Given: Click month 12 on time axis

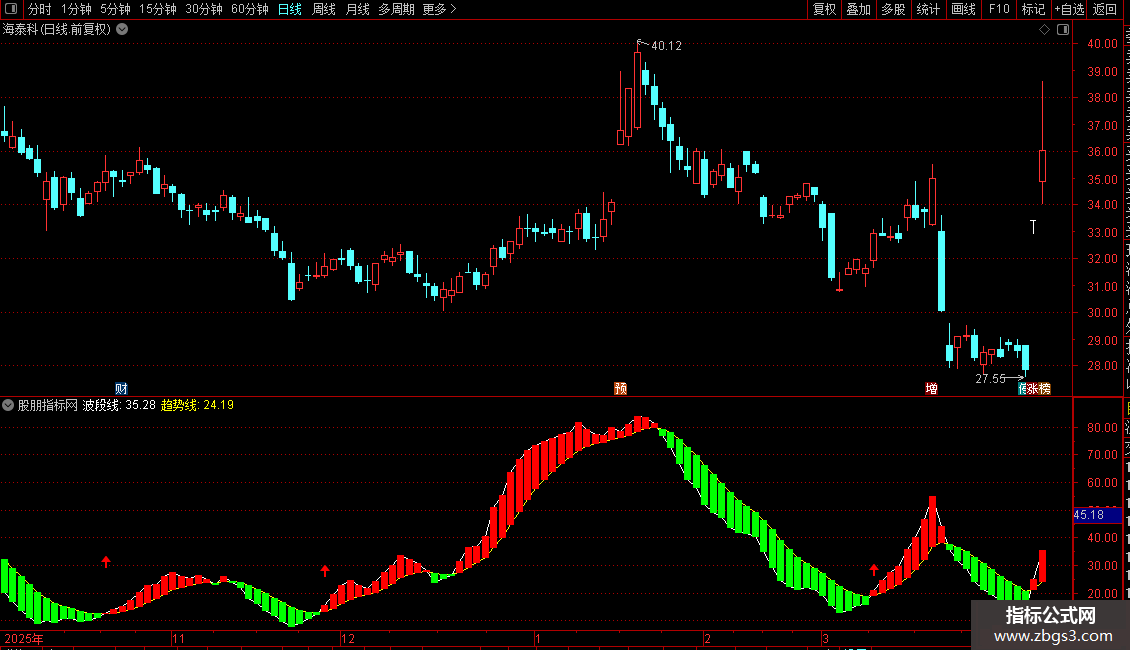Looking at the screenshot, I should pyautogui.click(x=348, y=638).
